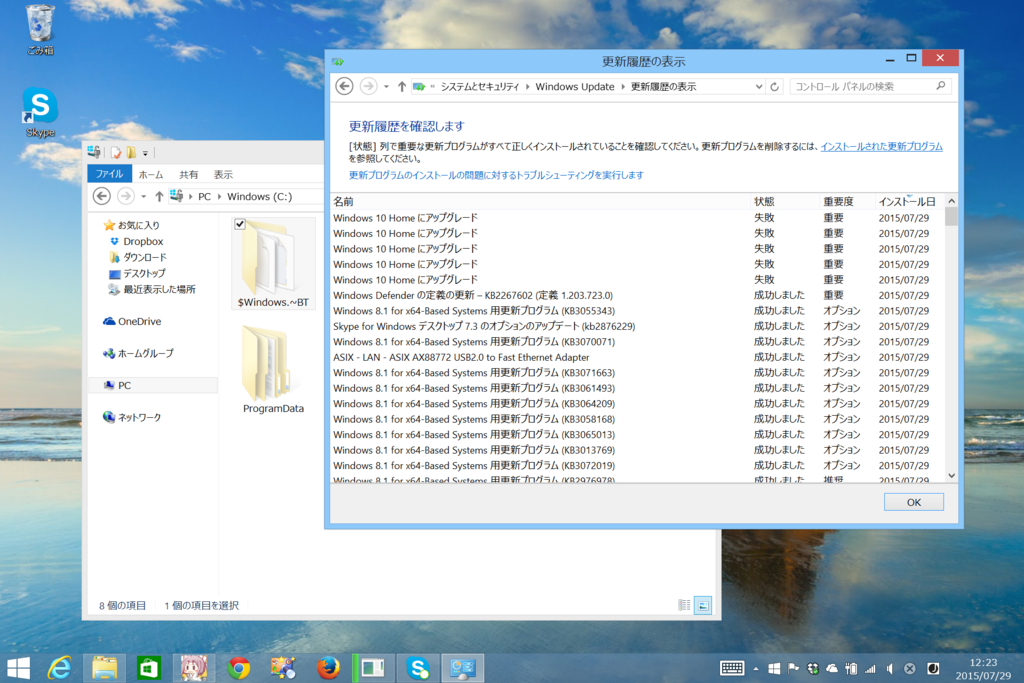Switch to the 共有 ribbon tab
Screen dimensions: 1024x683
(x=189, y=174)
